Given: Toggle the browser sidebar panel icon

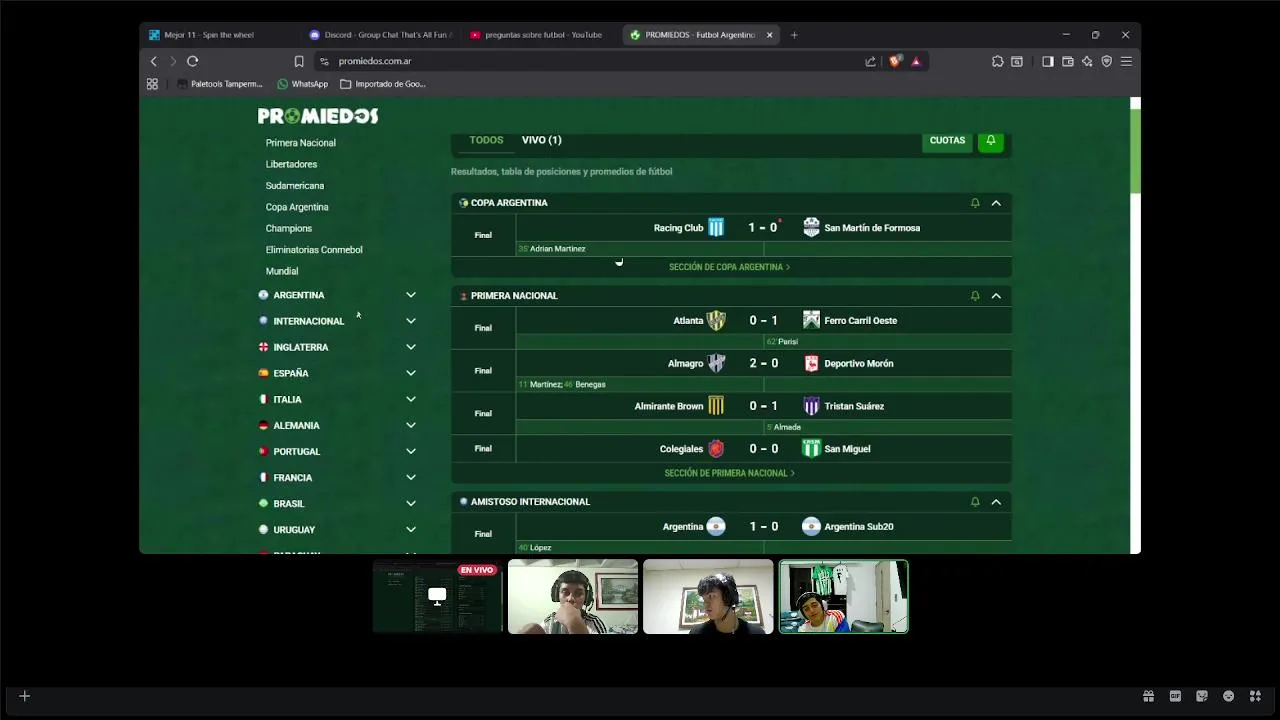Looking at the screenshot, I should click(1048, 61).
